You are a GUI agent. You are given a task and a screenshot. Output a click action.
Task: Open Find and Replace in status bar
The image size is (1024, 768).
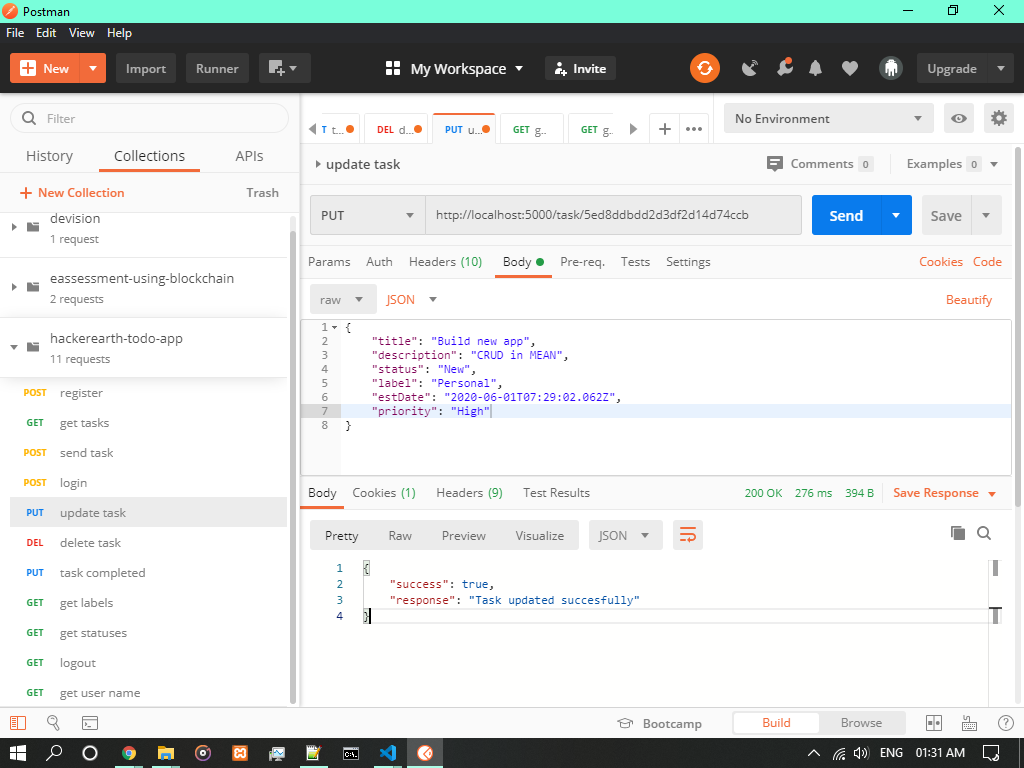[x=54, y=723]
